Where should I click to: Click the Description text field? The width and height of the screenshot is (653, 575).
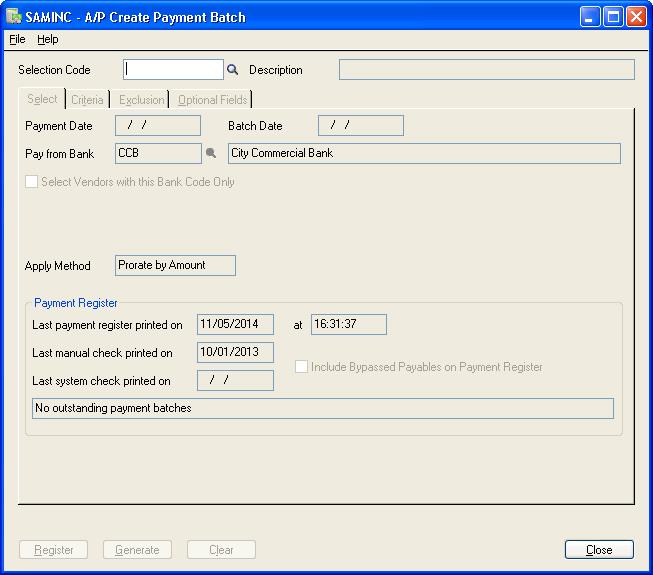pyautogui.click(x=487, y=70)
